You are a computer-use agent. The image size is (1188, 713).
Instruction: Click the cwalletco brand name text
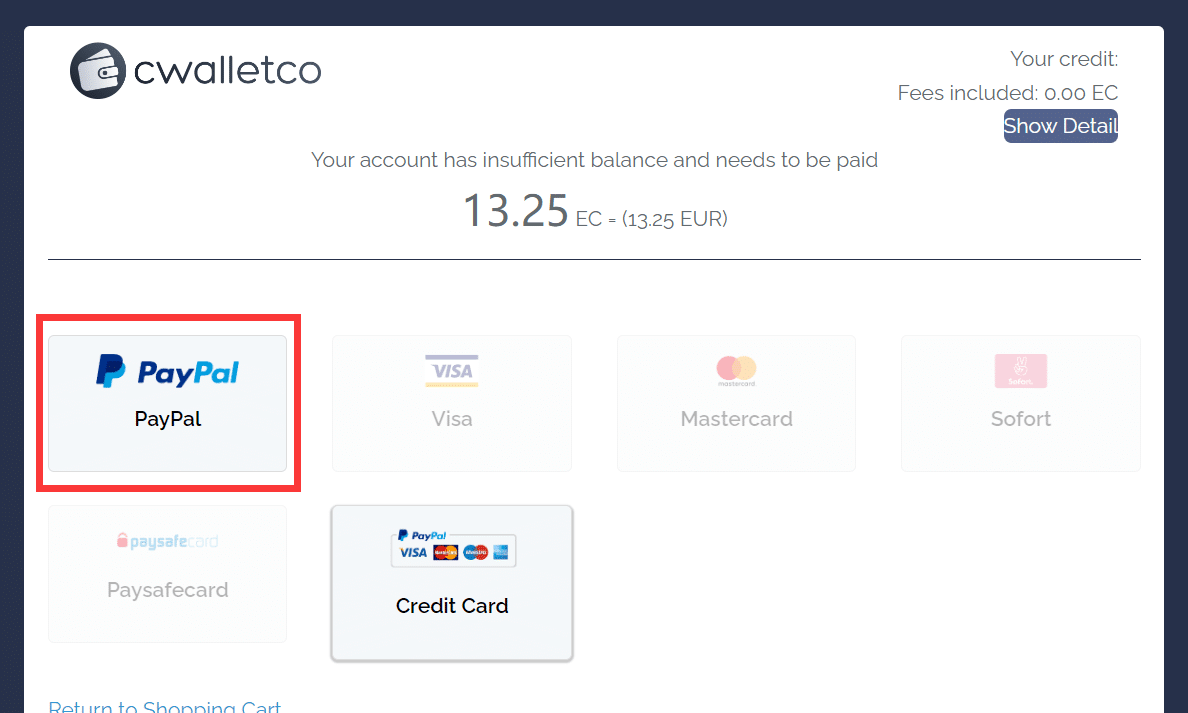click(227, 70)
